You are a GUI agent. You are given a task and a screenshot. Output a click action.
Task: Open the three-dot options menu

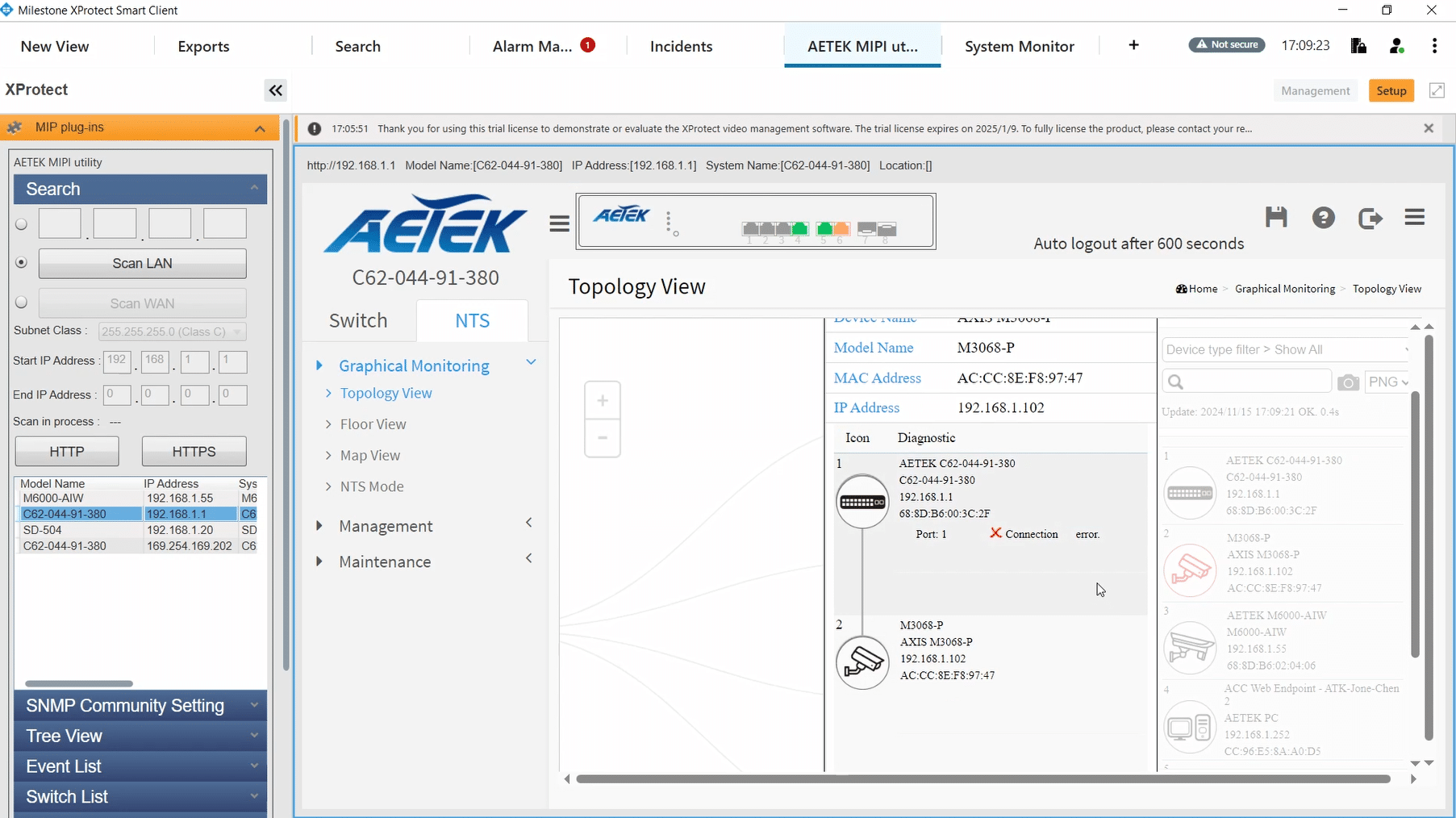coord(1434,46)
